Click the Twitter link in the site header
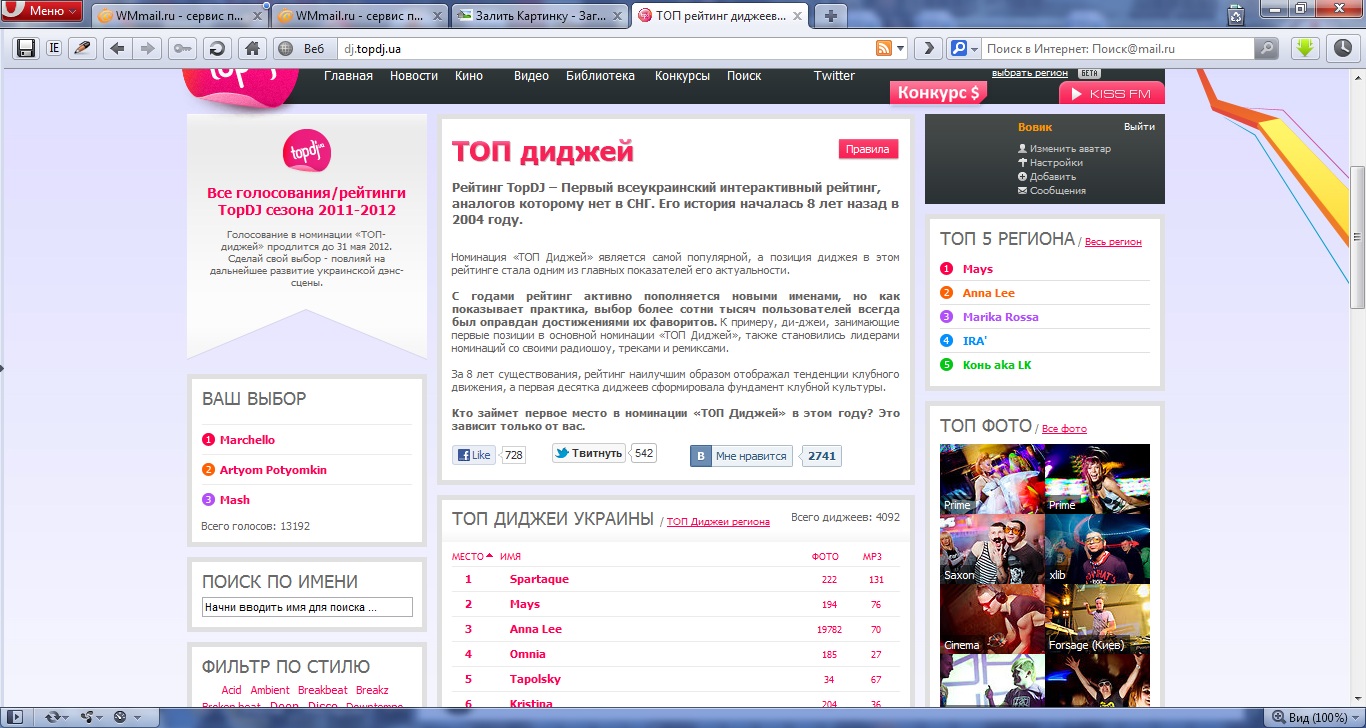 coord(834,76)
